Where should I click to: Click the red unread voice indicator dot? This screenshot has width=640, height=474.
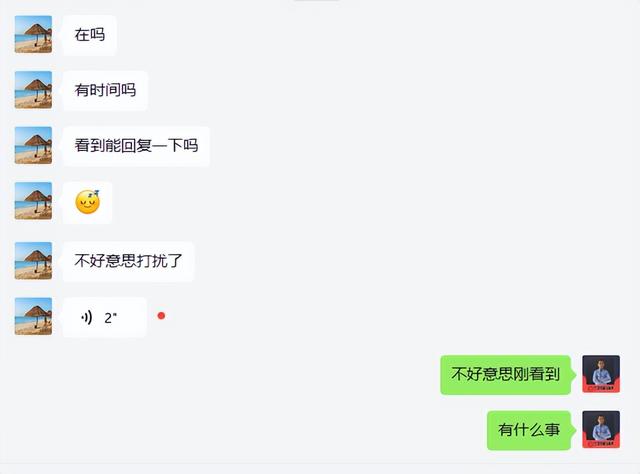pyautogui.click(x=161, y=316)
